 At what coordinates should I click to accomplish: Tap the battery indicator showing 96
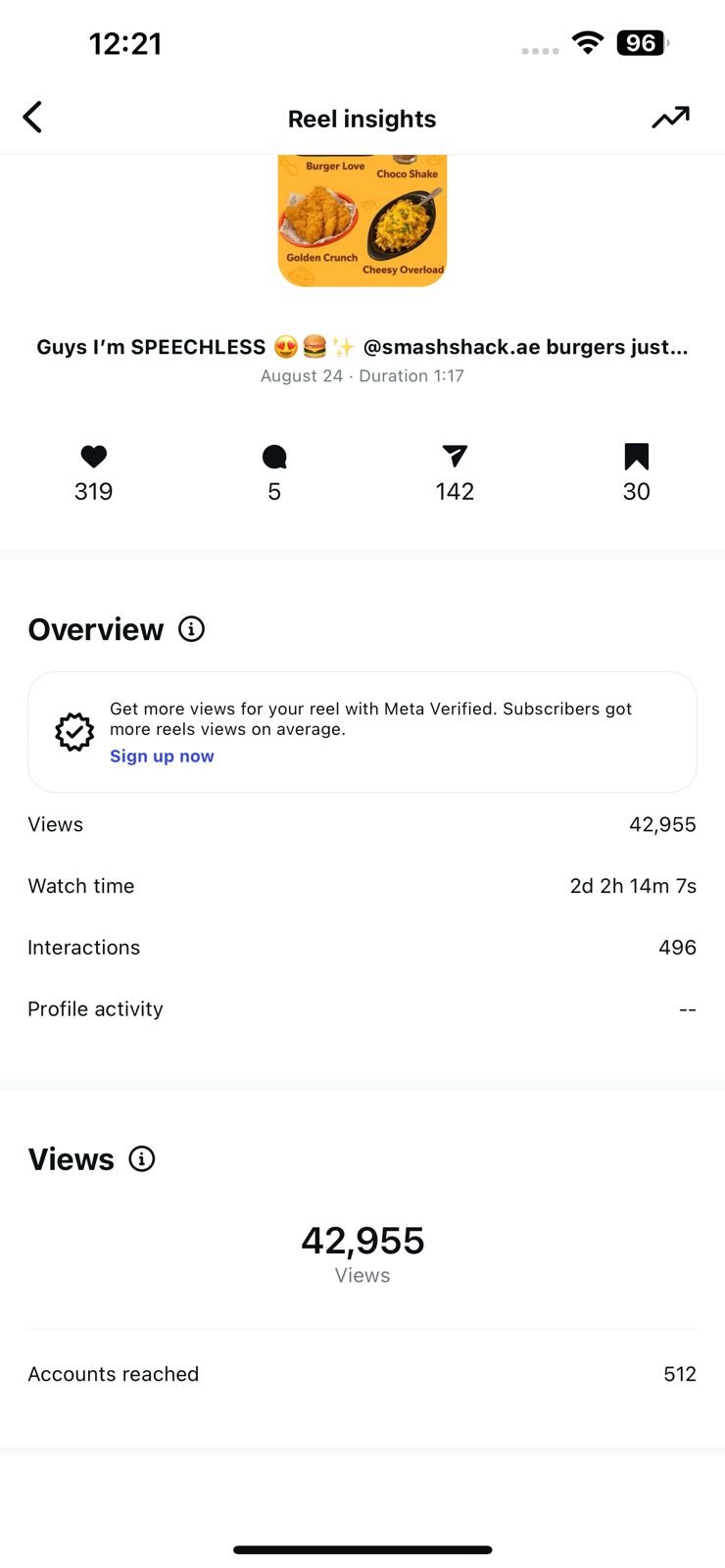point(642,43)
